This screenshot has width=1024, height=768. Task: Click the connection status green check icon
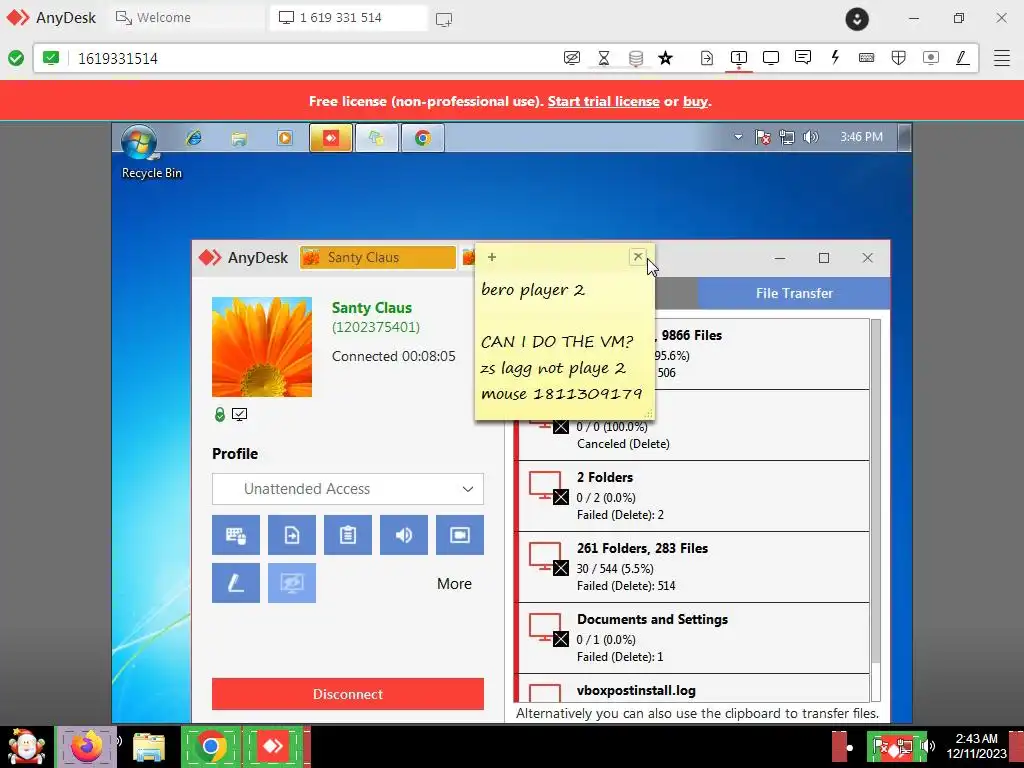(16, 58)
